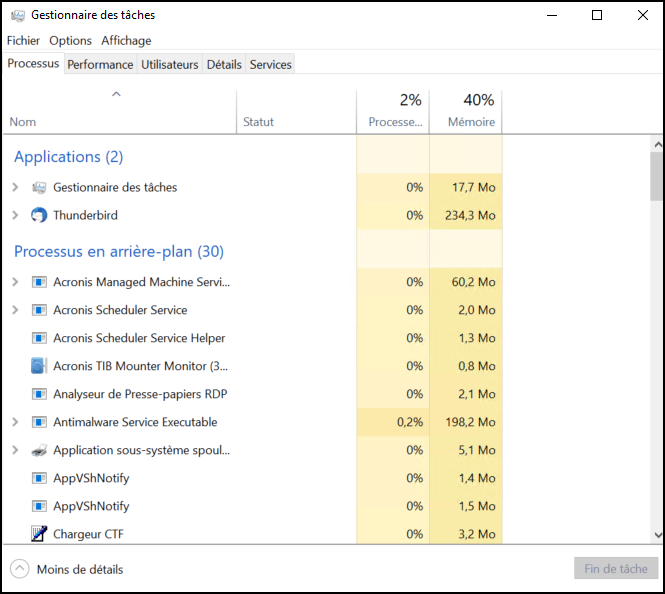The height and width of the screenshot is (594, 665).
Task: Expand the Acronis Managed Machine Service entry
Action: pyautogui.click(x=15, y=282)
